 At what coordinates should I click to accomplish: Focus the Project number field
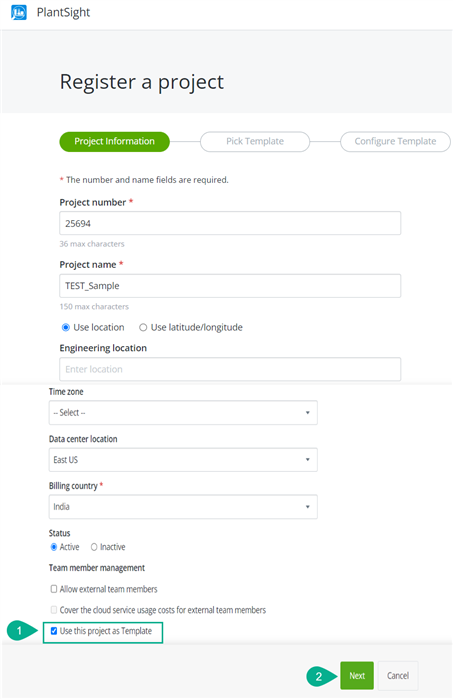click(x=230, y=223)
